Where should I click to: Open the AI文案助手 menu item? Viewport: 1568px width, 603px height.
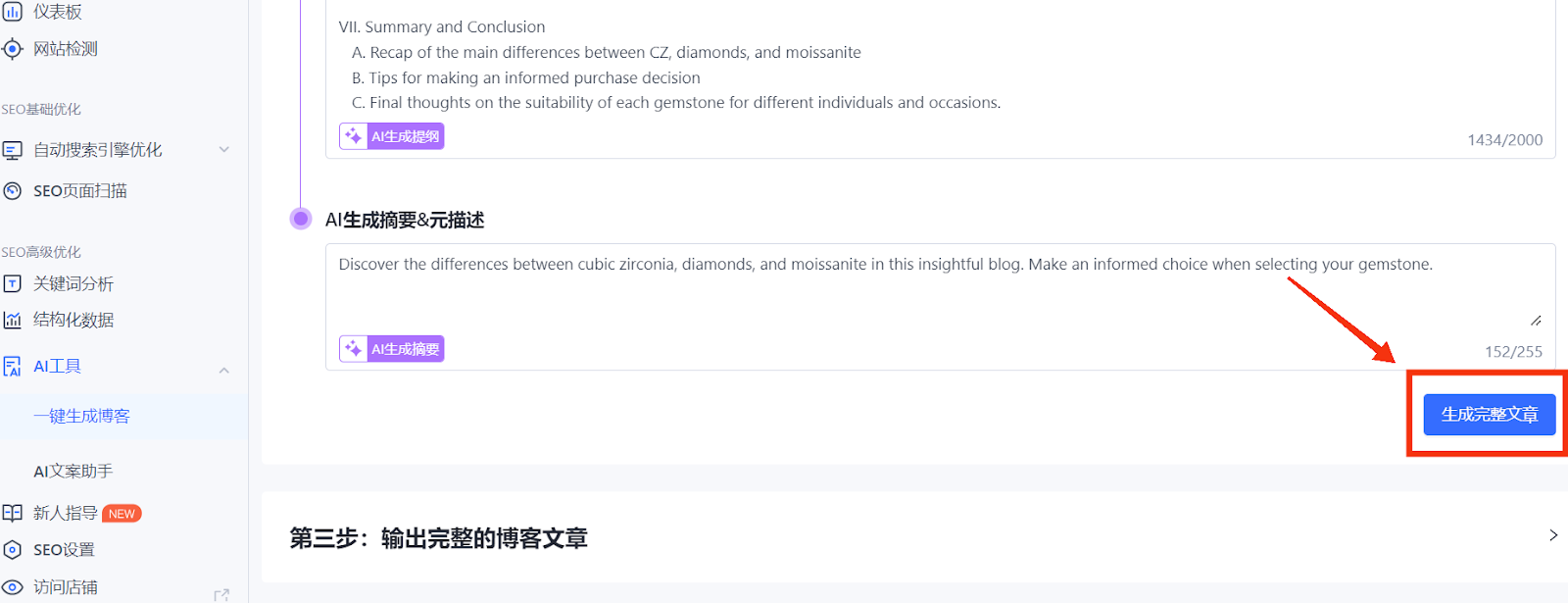click(73, 472)
